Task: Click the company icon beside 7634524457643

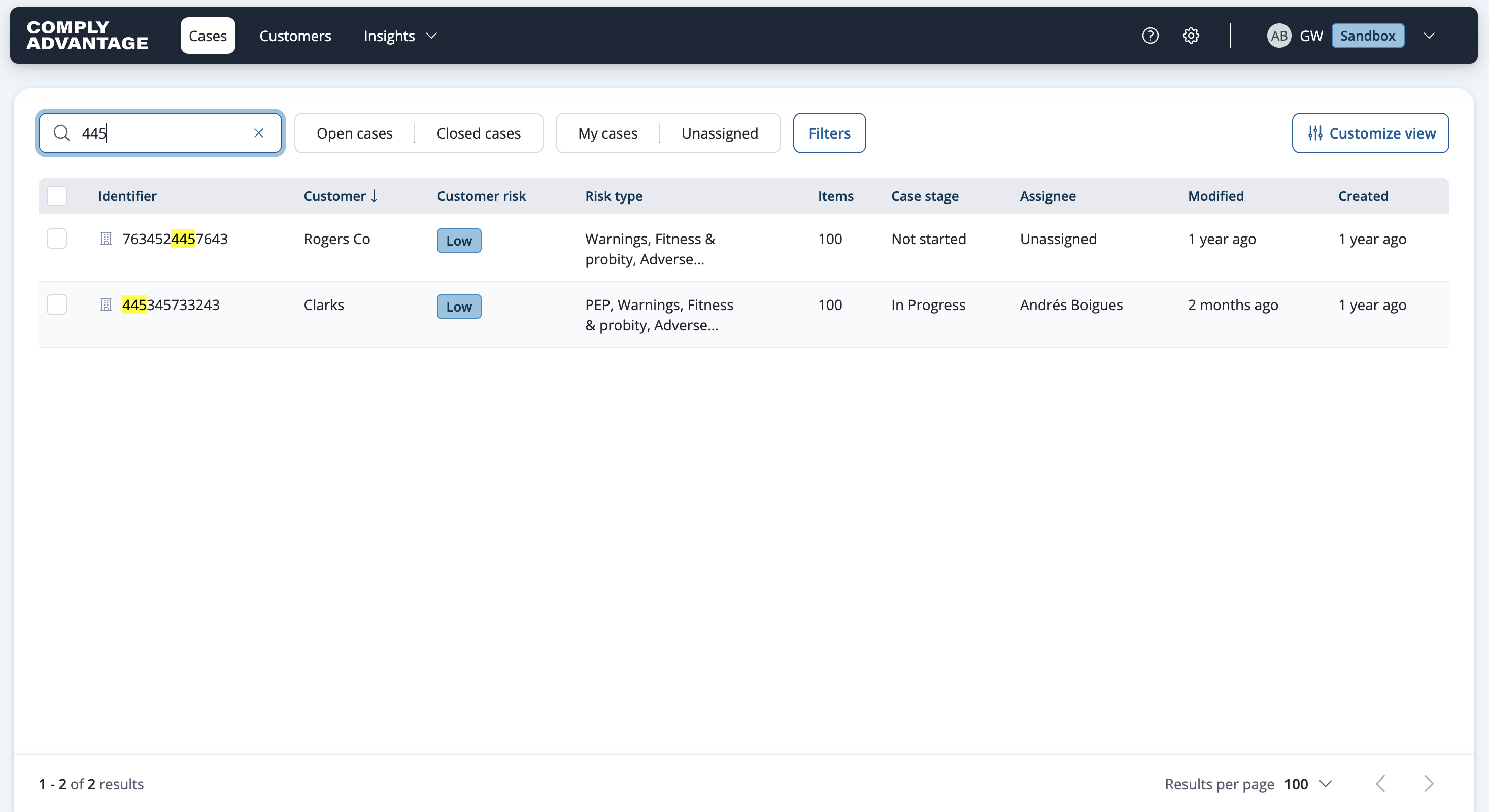Action: (x=106, y=239)
